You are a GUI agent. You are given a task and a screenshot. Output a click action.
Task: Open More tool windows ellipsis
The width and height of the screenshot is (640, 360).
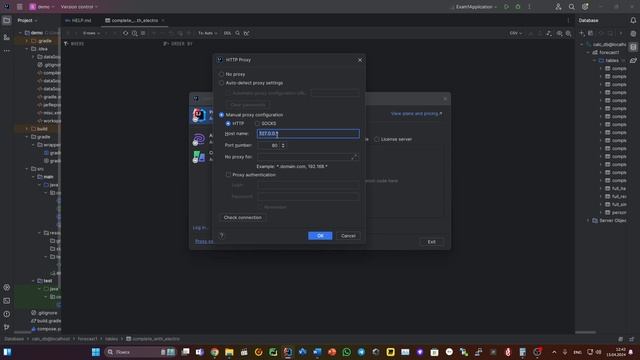click(7, 51)
